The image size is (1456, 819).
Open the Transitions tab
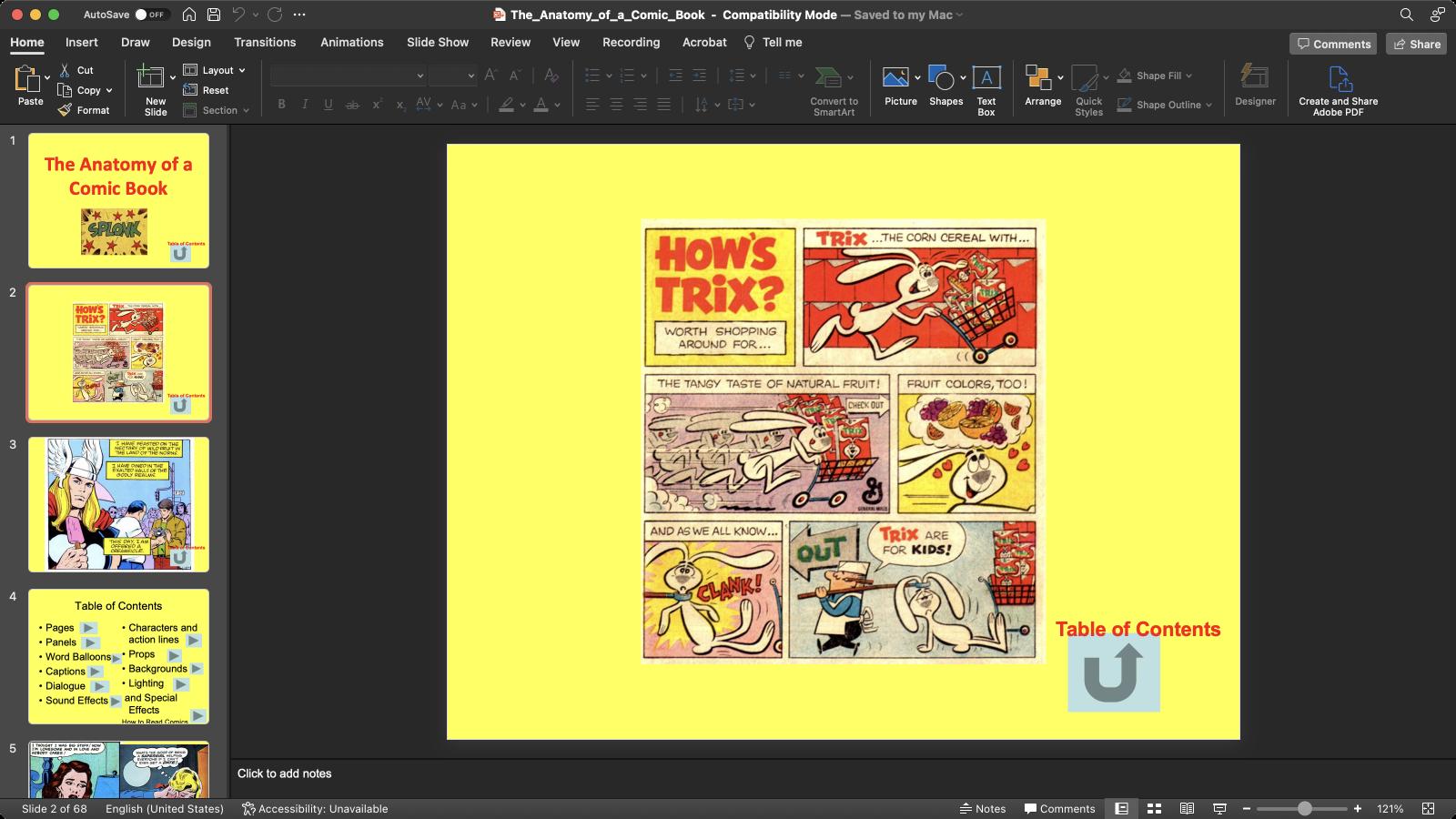point(265,42)
